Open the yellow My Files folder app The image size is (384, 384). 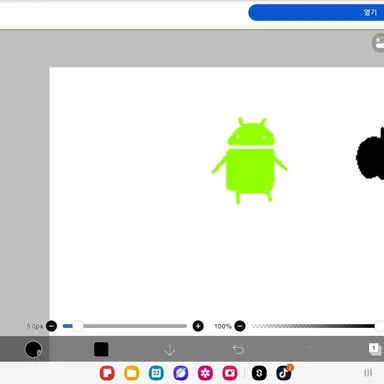(x=132, y=373)
